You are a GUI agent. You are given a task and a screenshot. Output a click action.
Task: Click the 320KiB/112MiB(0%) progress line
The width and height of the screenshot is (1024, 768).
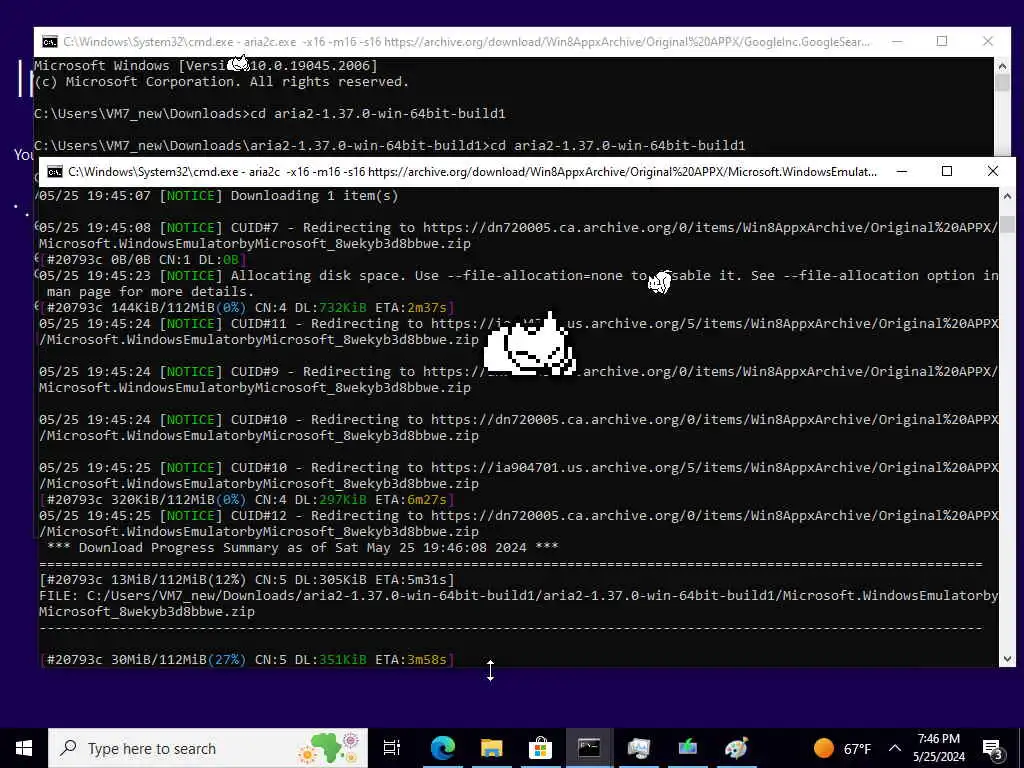coord(247,500)
